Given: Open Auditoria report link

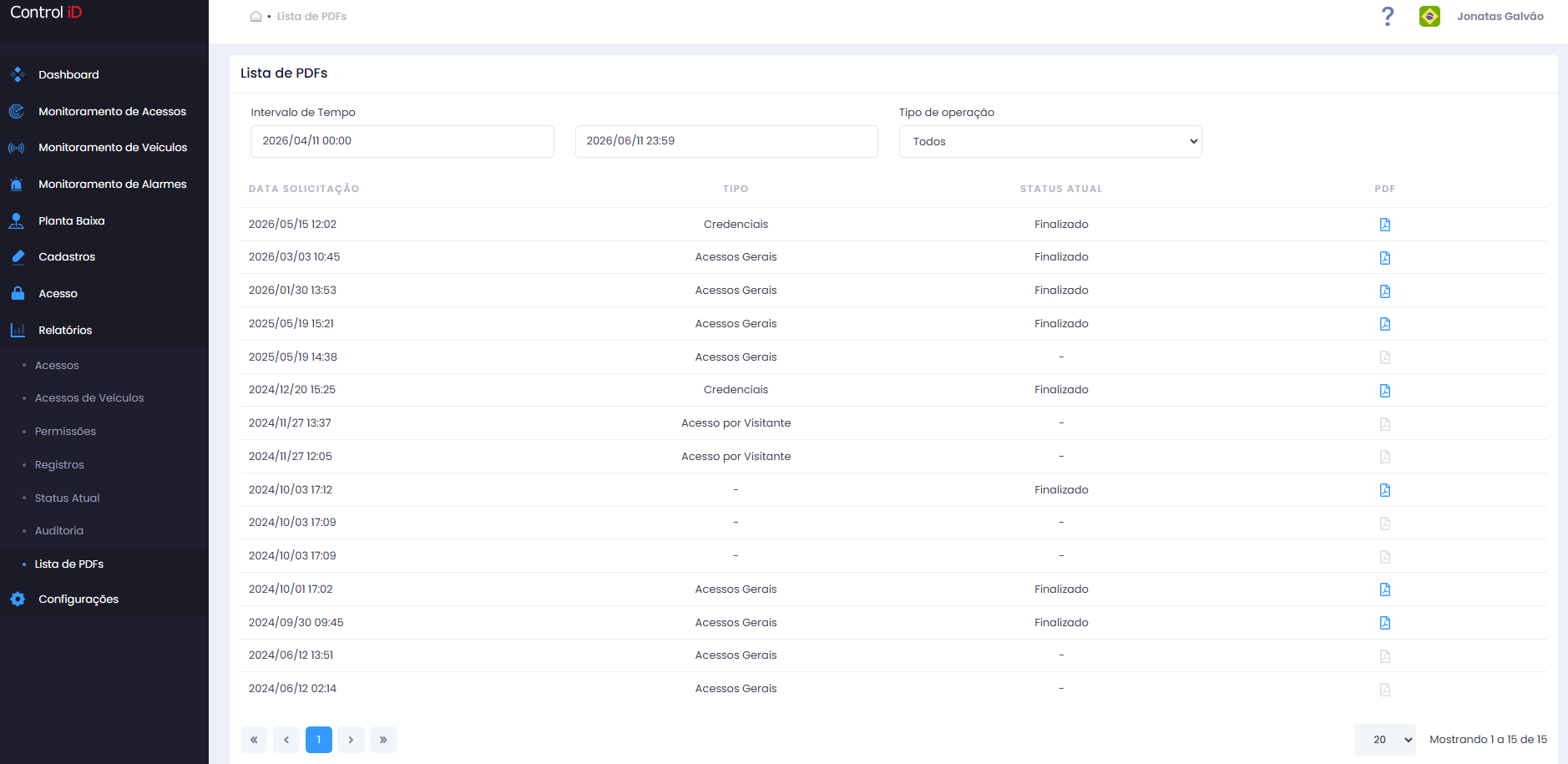Looking at the screenshot, I should pyautogui.click(x=59, y=531).
